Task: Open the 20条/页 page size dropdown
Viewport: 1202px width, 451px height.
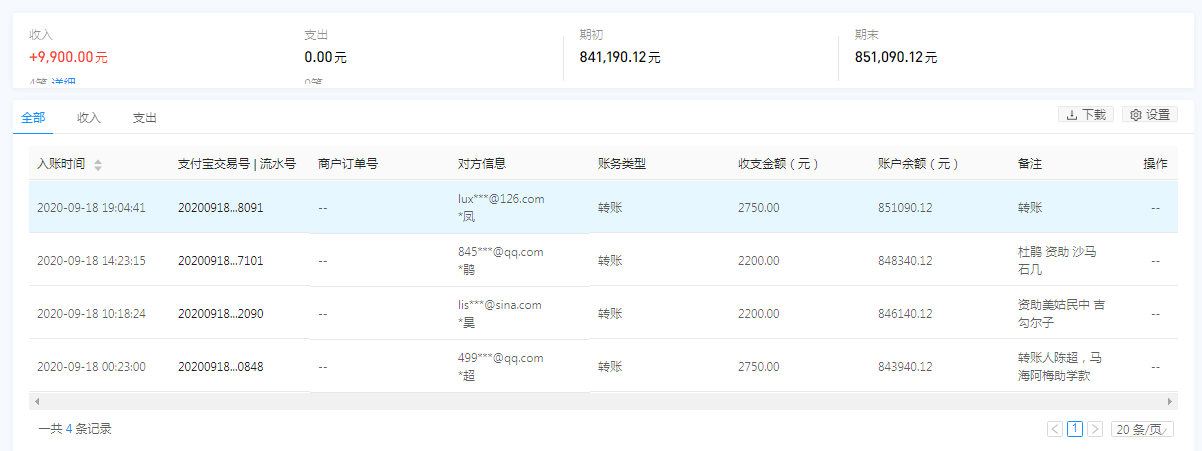Action: [1142, 429]
